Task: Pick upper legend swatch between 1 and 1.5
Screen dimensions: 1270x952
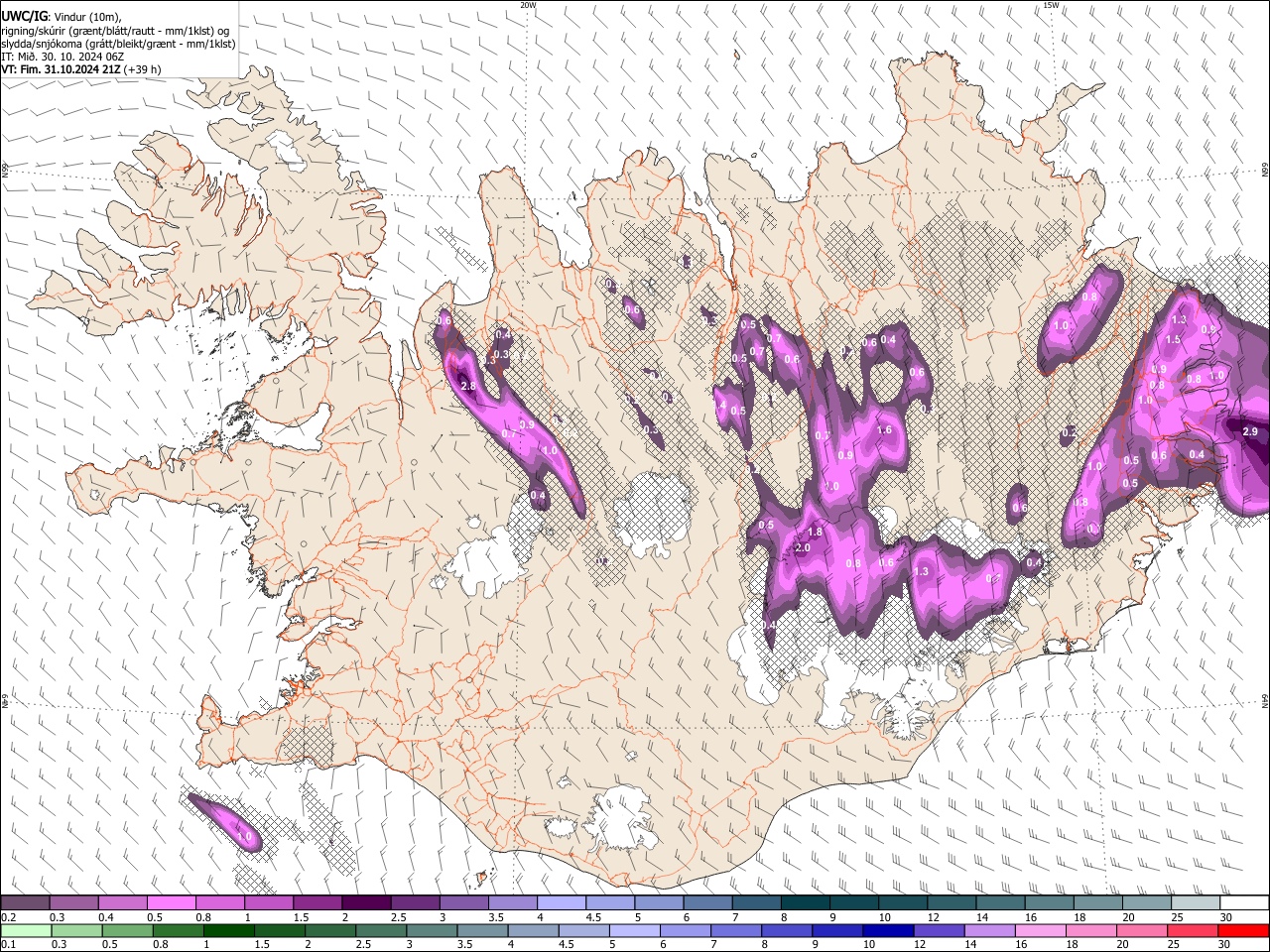Action: pos(269,903)
